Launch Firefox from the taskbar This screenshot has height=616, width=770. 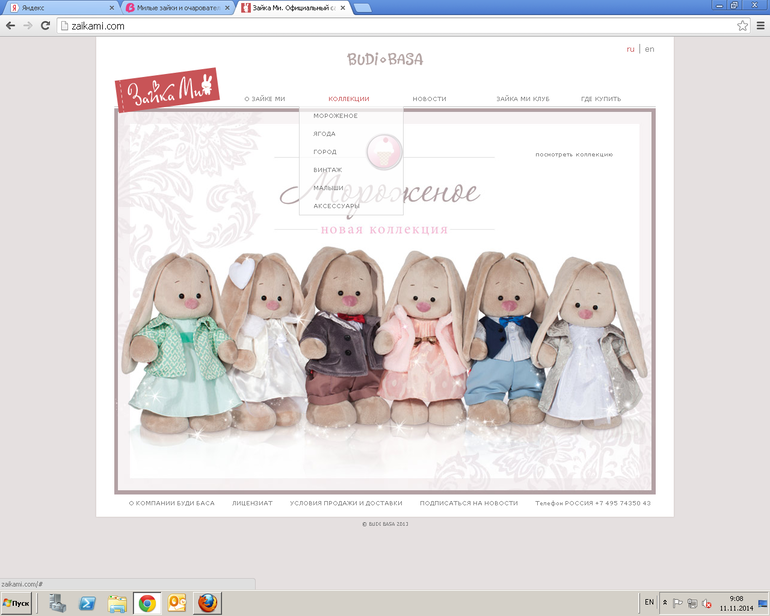tap(207, 603)
